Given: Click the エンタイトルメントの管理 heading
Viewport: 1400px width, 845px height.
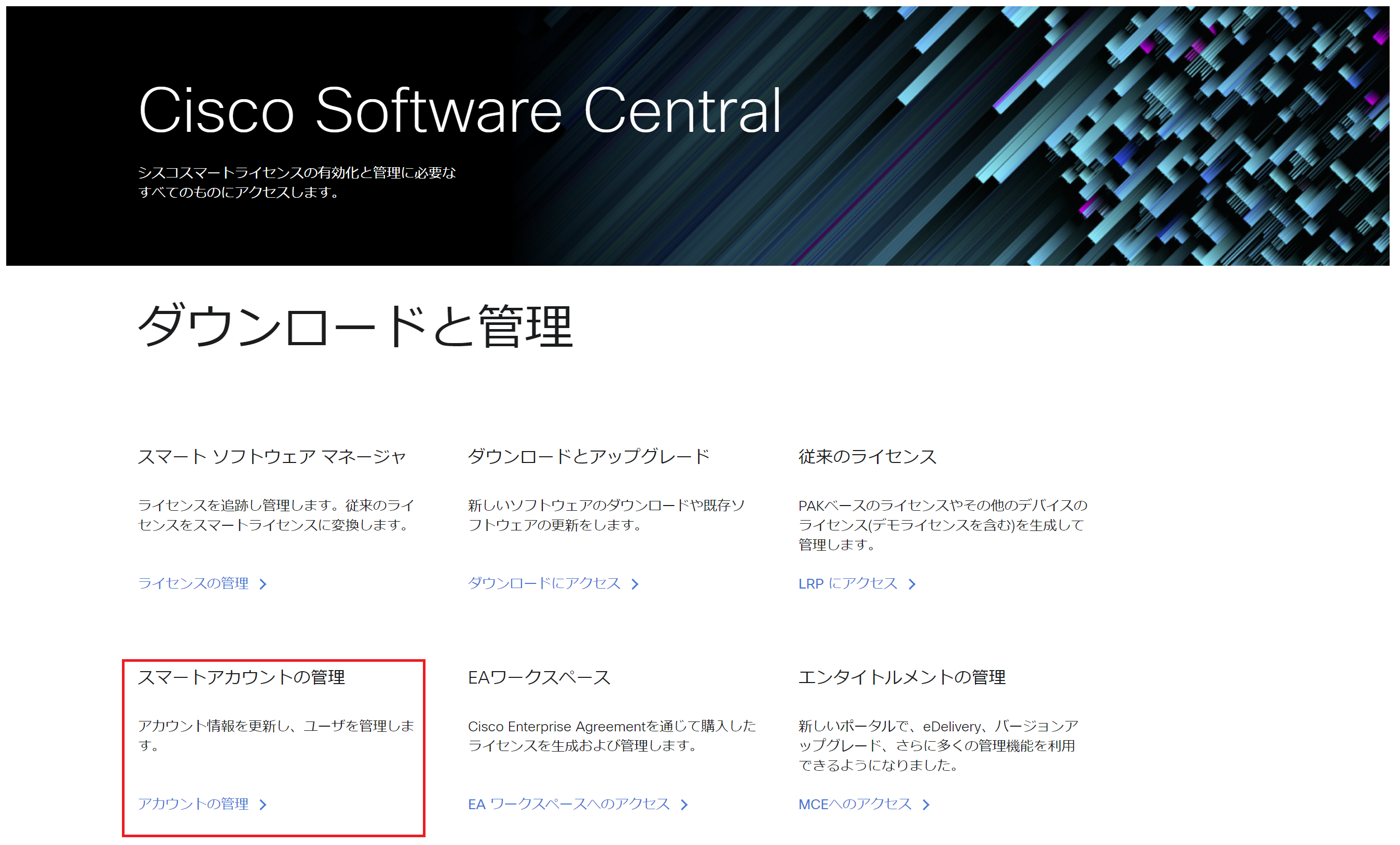Looking at the screenshot, I should coord(902,677).
